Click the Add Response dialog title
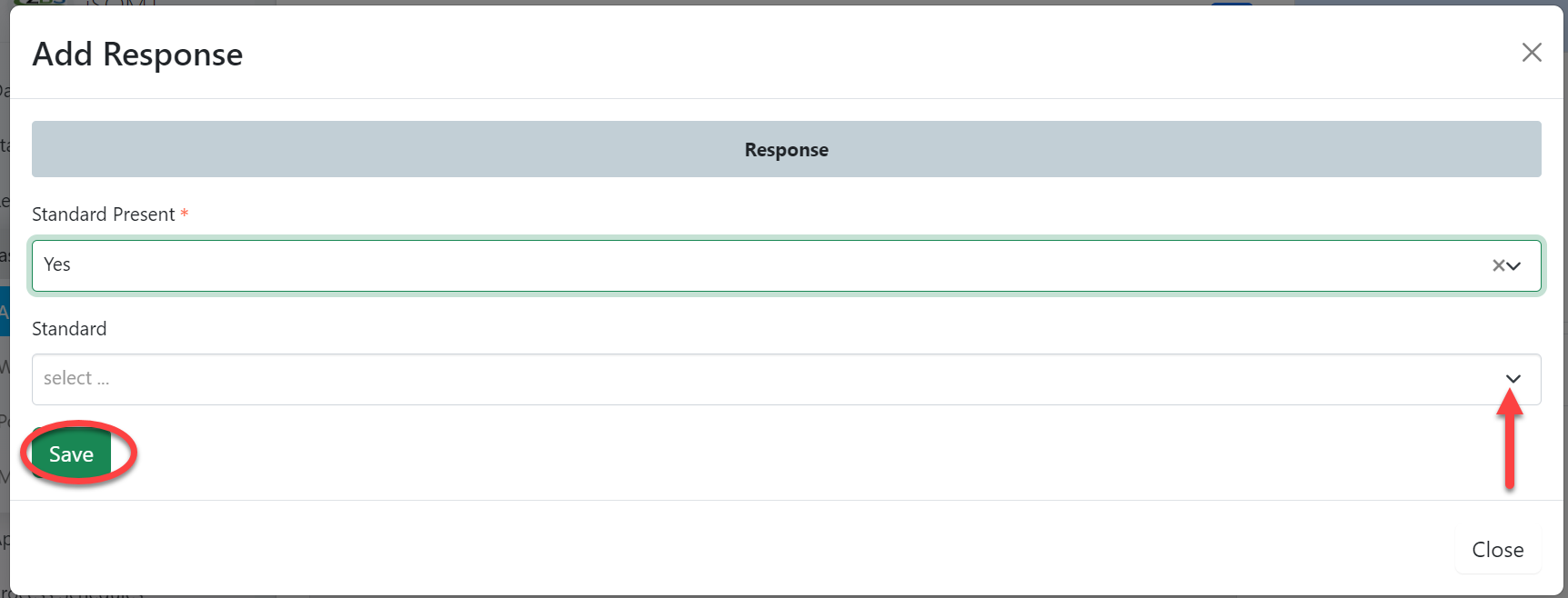Viewport: 1568px width, 598px height. tap(137, 55)
